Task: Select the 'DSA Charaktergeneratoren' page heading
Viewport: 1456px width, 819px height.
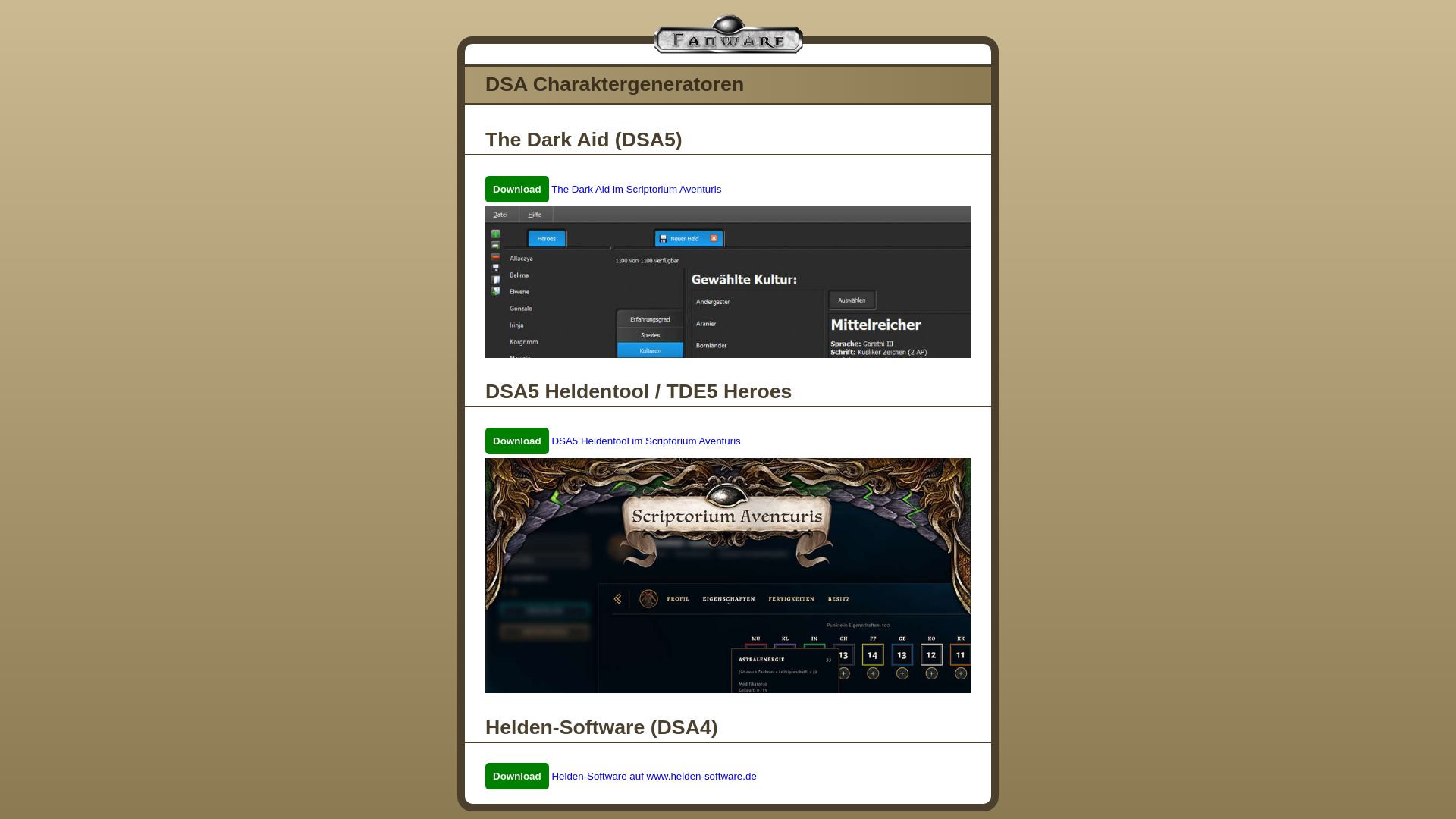Action: (614, 84)
